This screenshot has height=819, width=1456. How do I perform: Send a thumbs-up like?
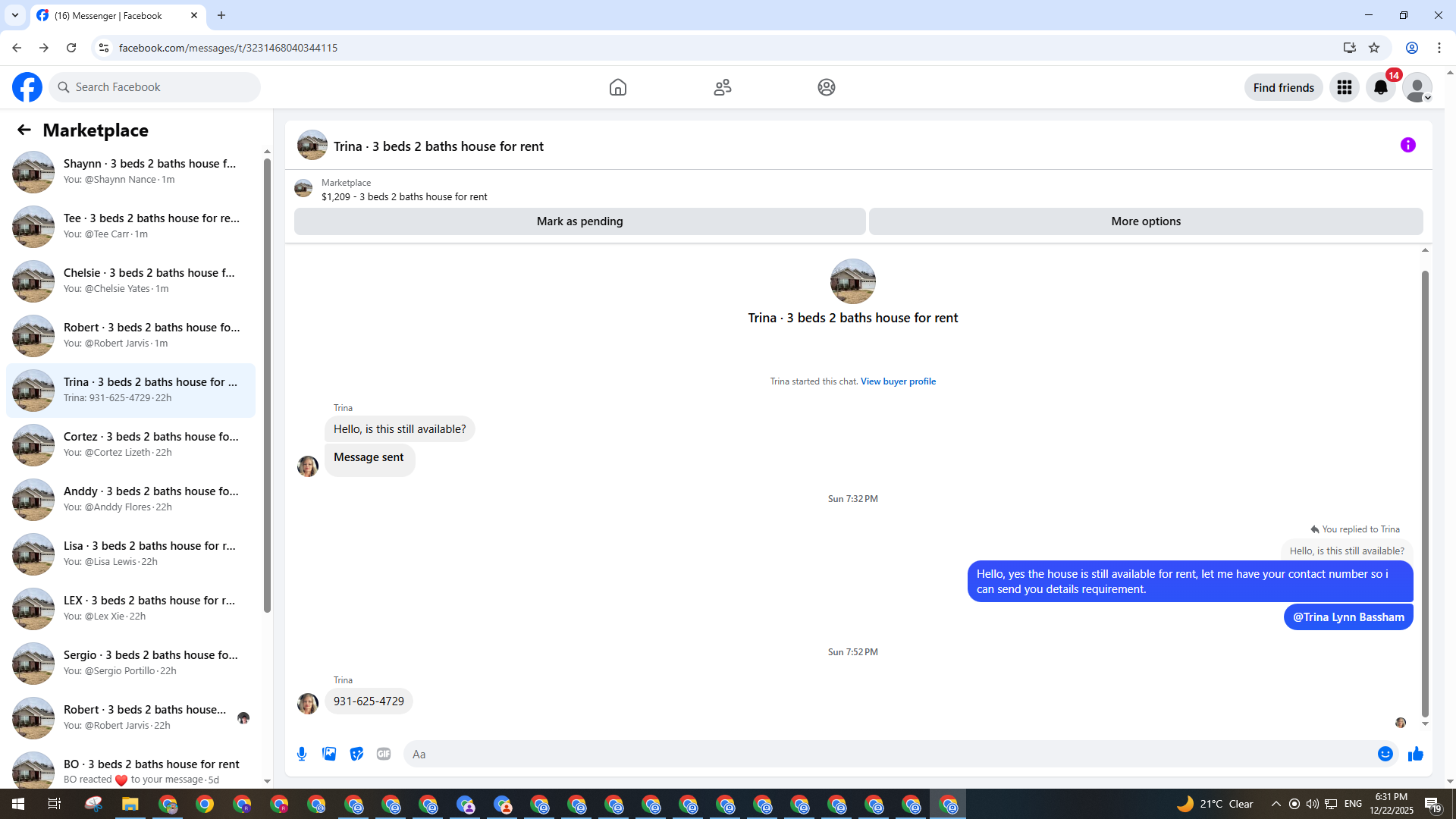pyautogui.click(x=1415, y=754)
